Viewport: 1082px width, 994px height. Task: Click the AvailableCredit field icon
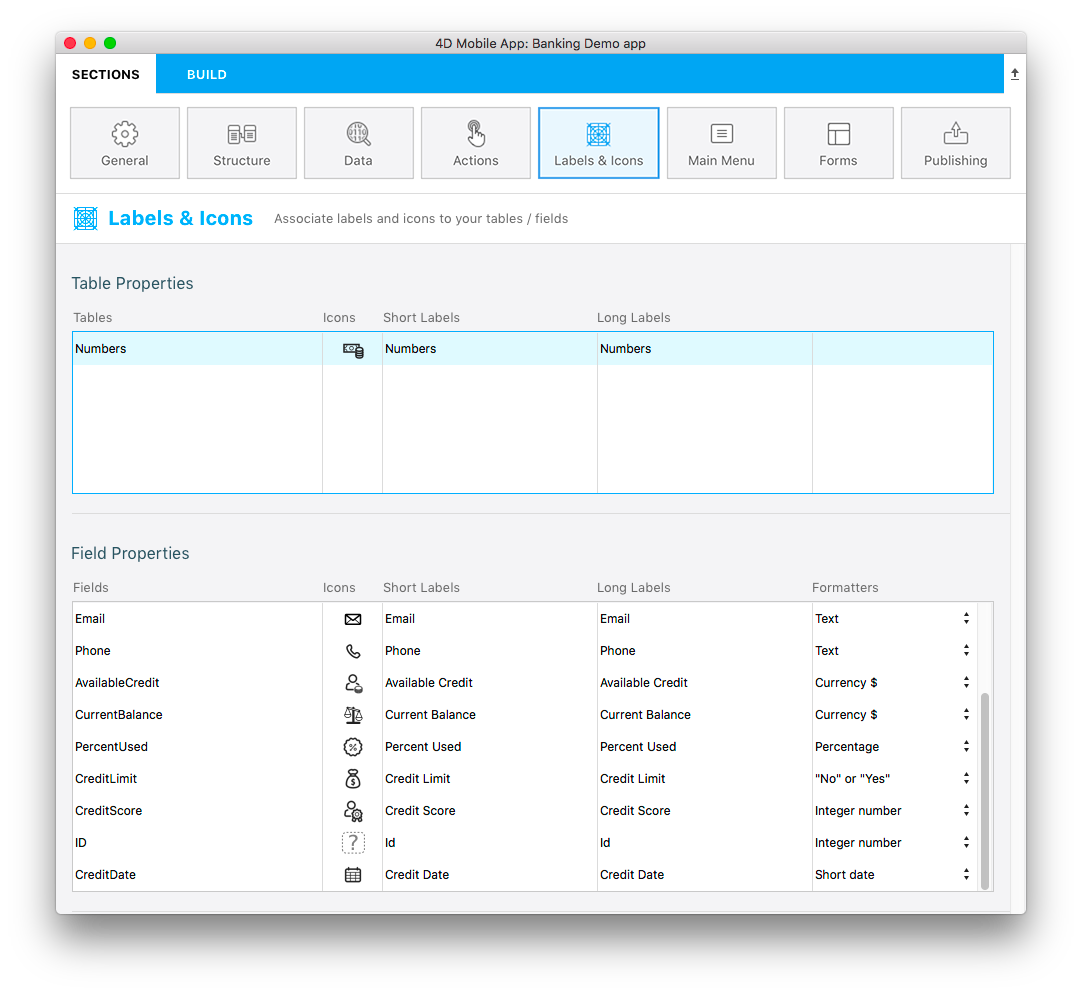click(353, 683)
